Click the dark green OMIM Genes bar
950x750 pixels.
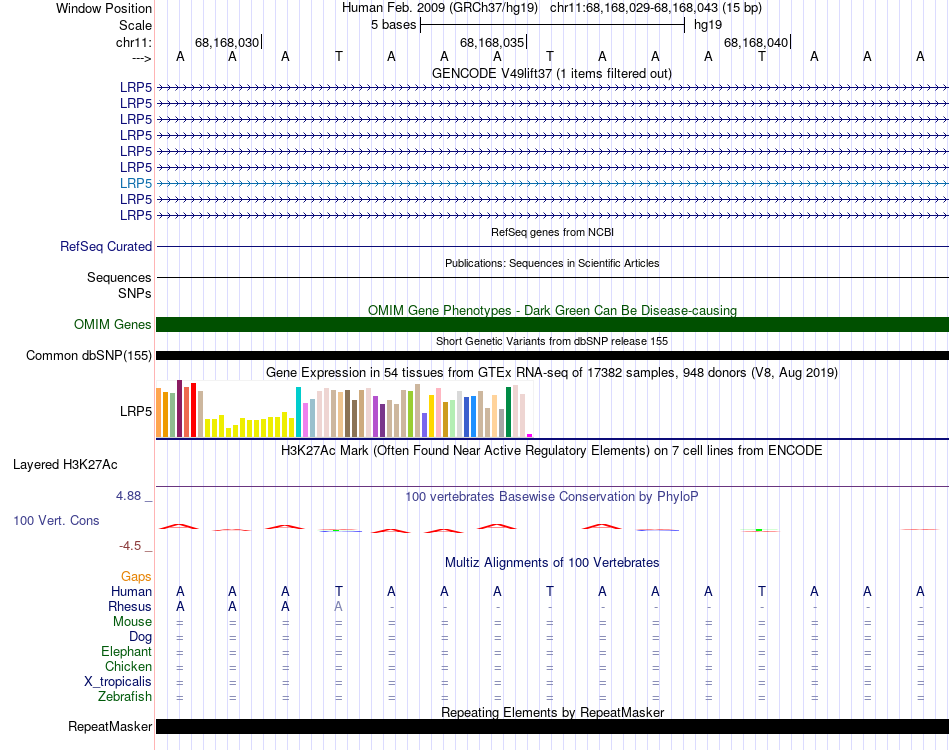552,324
